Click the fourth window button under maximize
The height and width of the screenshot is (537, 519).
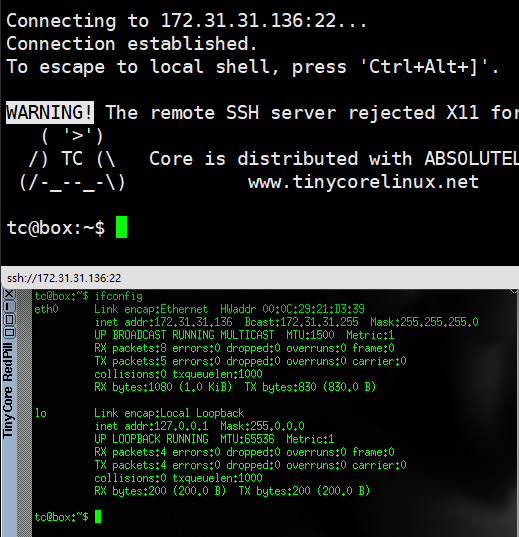tap(9, 332)
